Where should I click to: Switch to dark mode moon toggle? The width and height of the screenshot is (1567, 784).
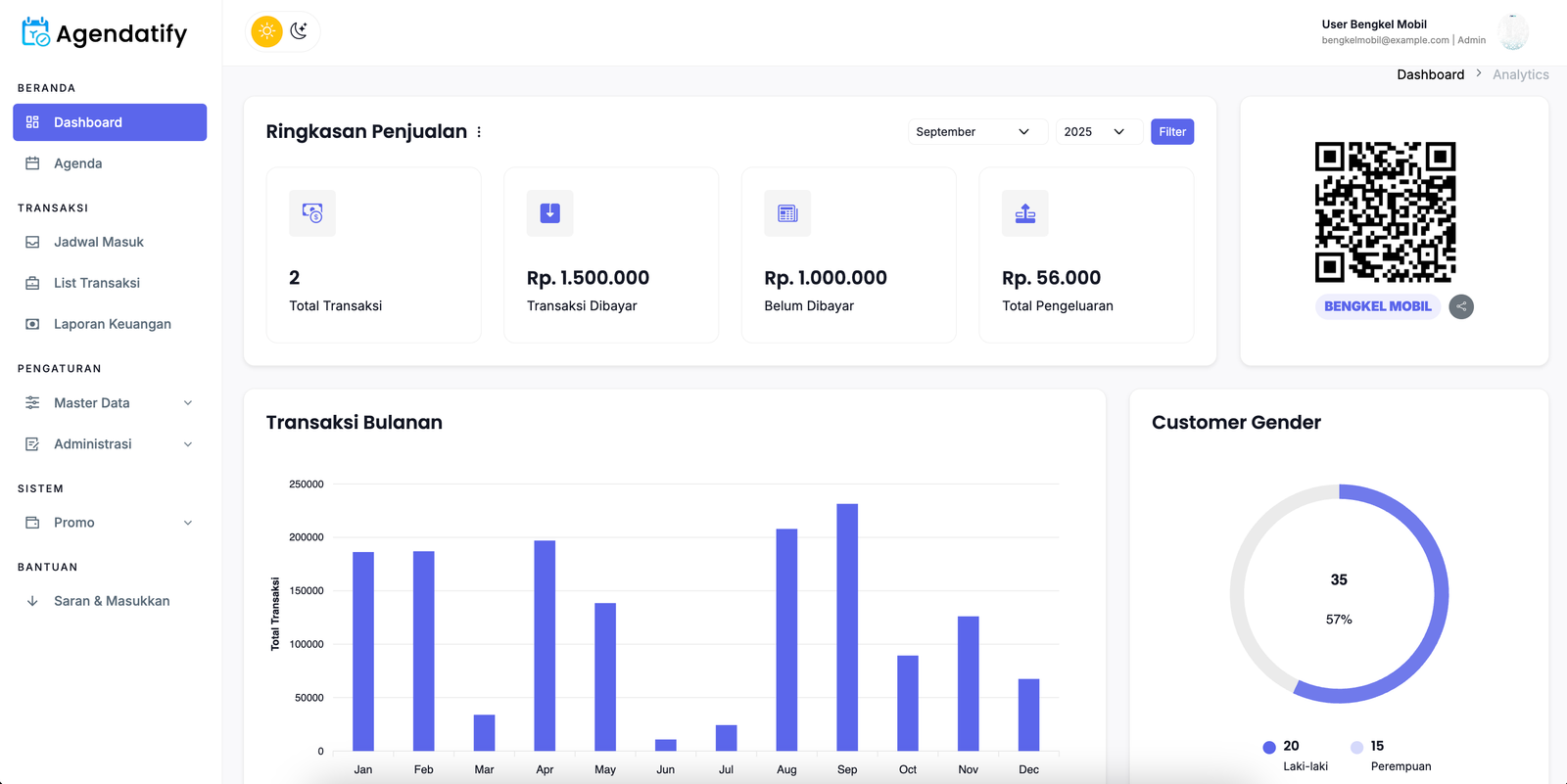[300, 31]
